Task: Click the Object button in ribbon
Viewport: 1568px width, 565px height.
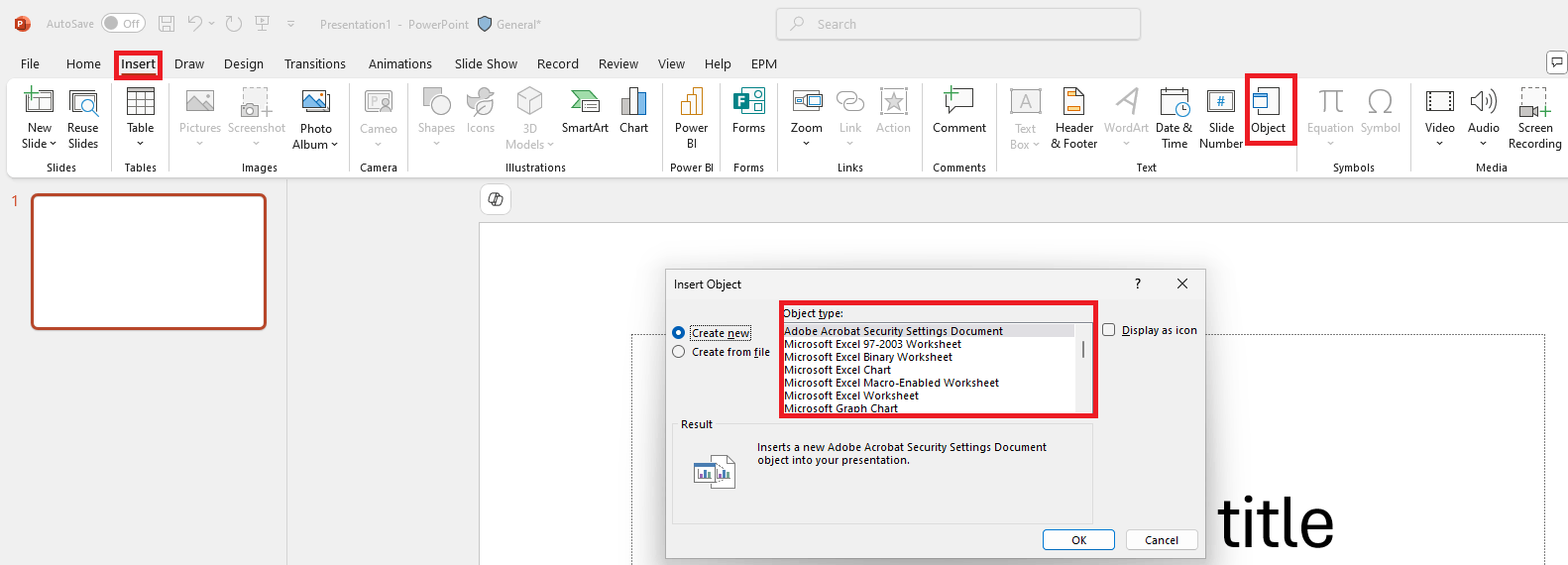Action: coord(1268,110)
